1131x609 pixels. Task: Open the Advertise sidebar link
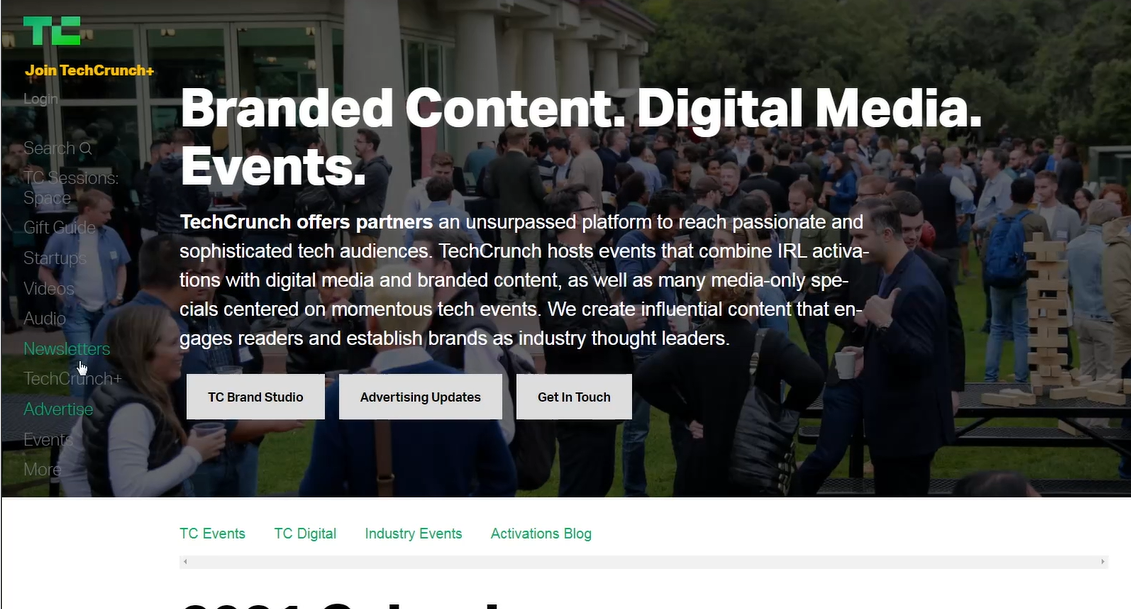(x=58, y=409)
